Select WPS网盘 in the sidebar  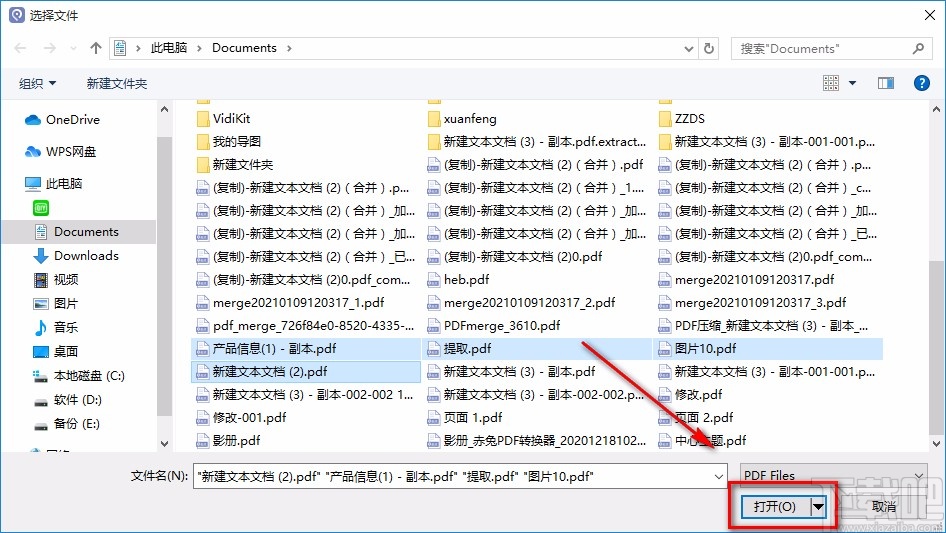pyautogui.click(x=61, y=152)
